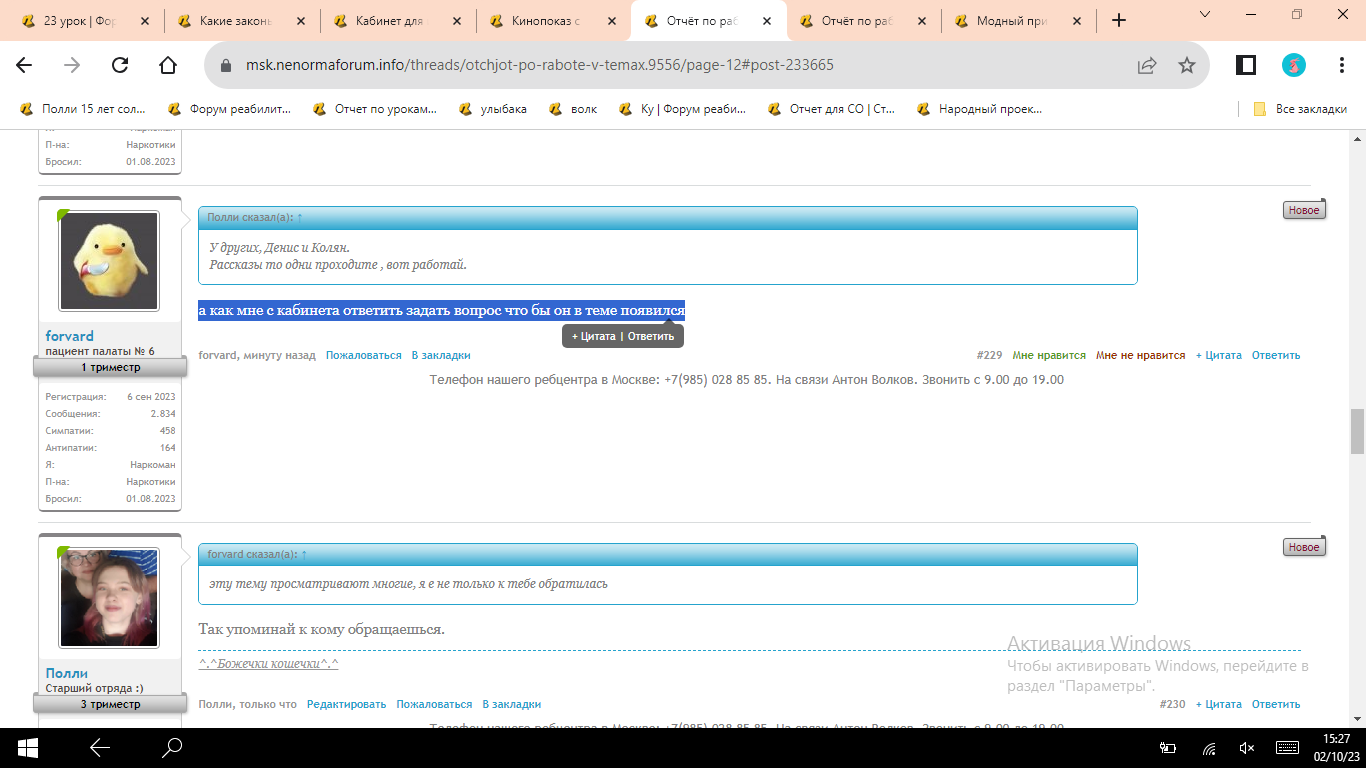
Task: Click 'Редактировать' on post #230
Action: [x=346, y=704]
